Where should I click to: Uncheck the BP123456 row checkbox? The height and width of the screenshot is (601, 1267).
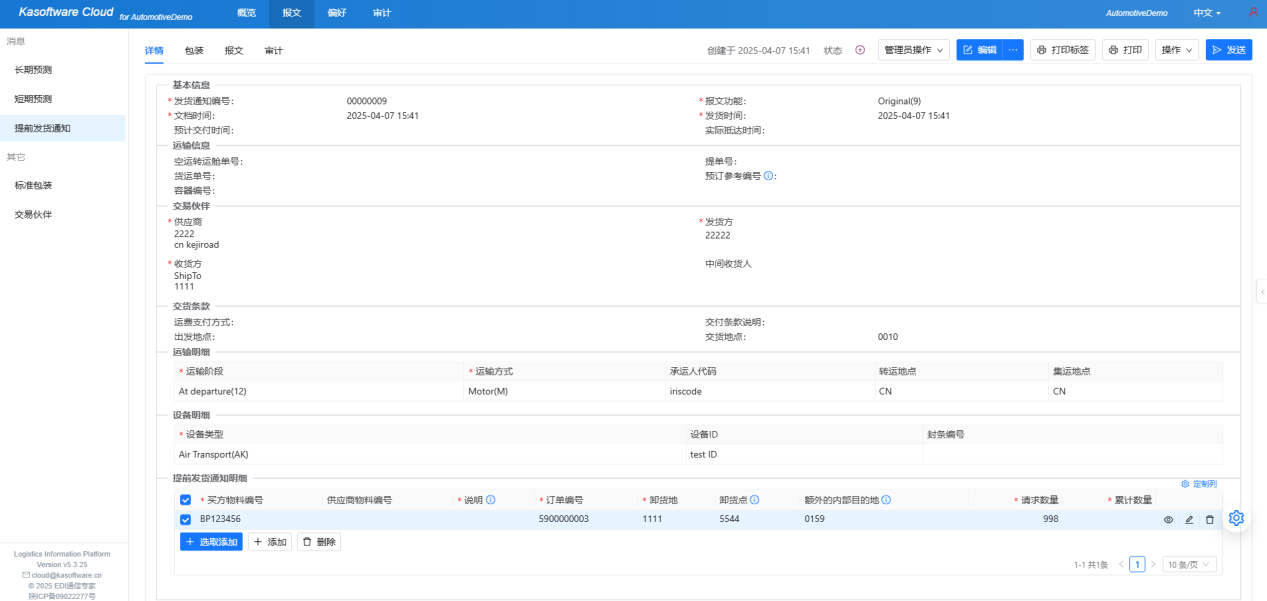[x=185, y=520]
